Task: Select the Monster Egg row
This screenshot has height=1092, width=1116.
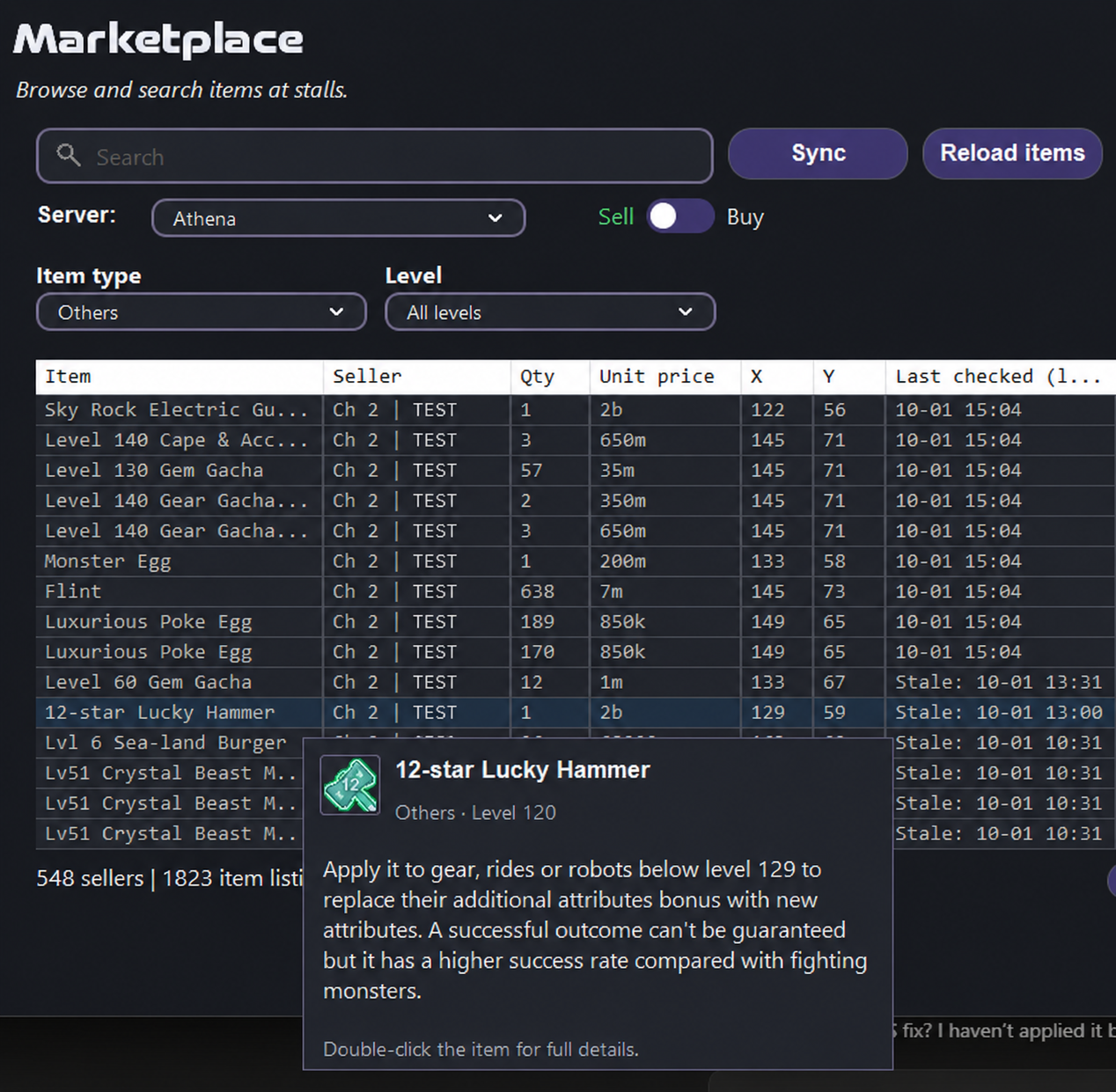Action: point(576,561)
